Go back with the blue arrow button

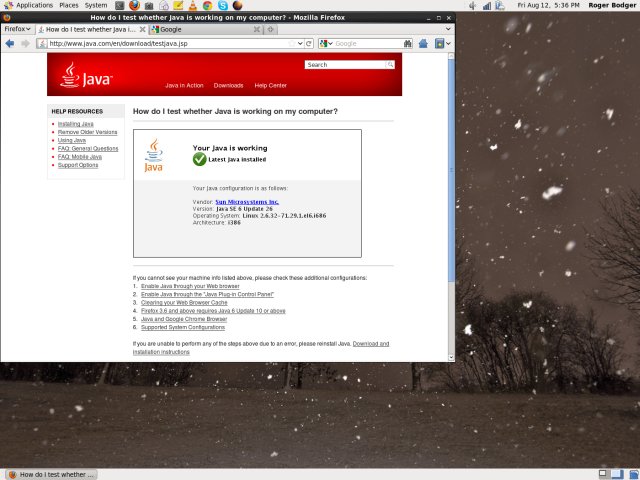pos(10,43)
